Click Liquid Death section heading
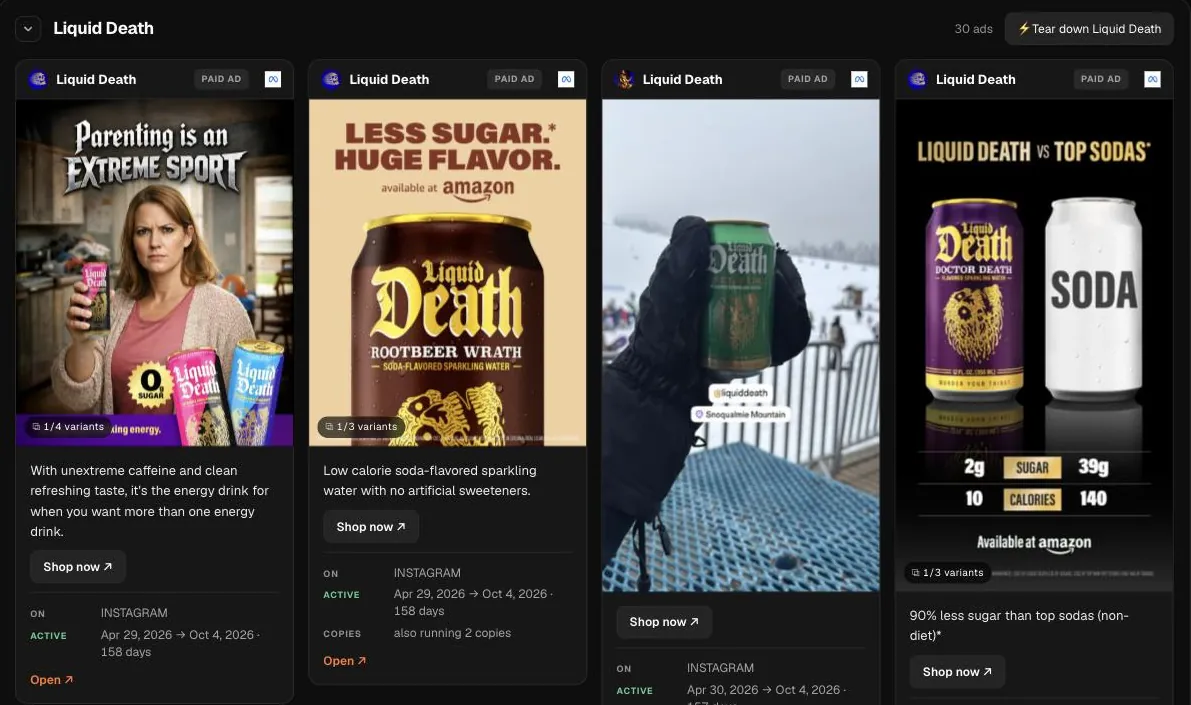Image resolution: width=1191 pixels, height=705 pixels. pos(103,28)
